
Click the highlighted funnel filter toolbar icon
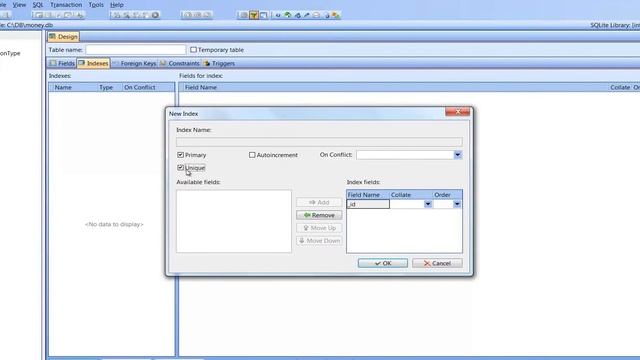coord(253,15)
